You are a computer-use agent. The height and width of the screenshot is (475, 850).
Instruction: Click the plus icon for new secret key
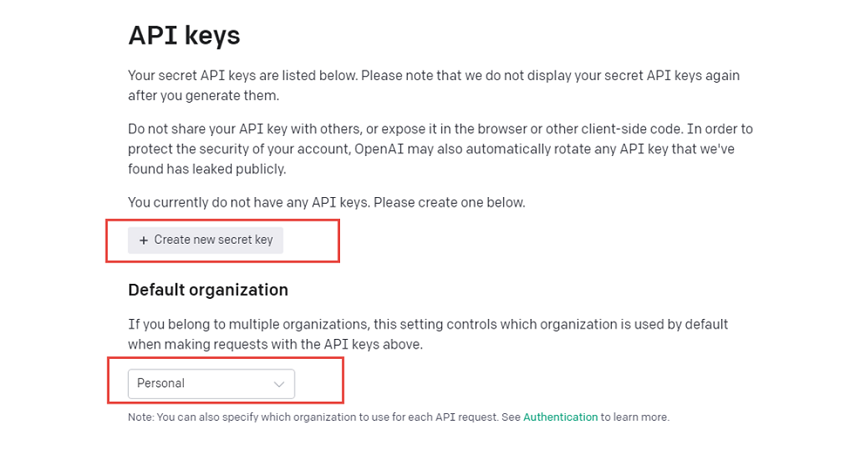(144, 241)
